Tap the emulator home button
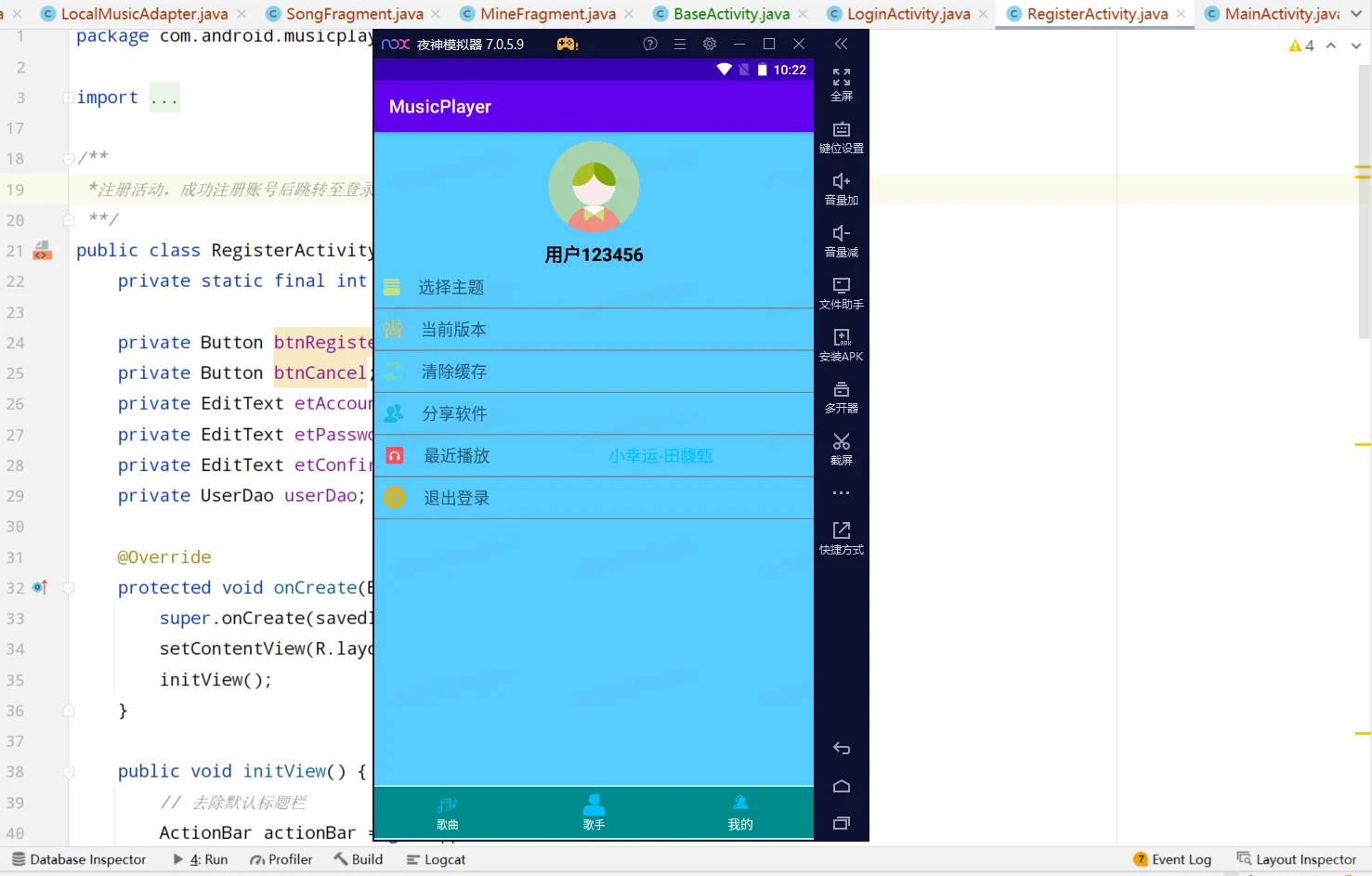The width and height of the screenshot is (1372, 876). tap(842, 786)
